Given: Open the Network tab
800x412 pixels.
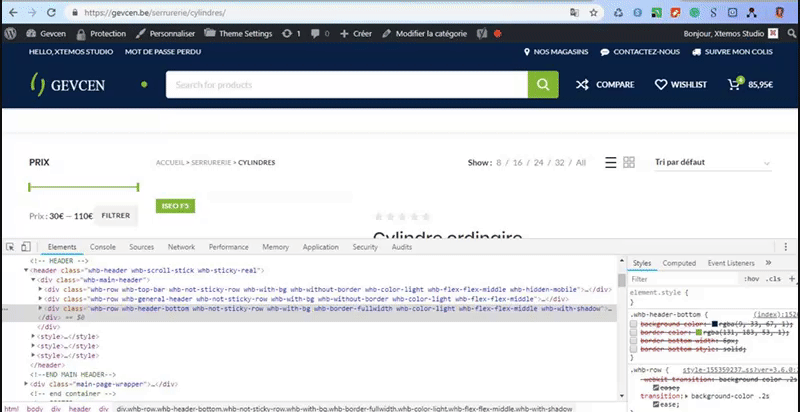Looking at the screenshot, I should [181, 247].
